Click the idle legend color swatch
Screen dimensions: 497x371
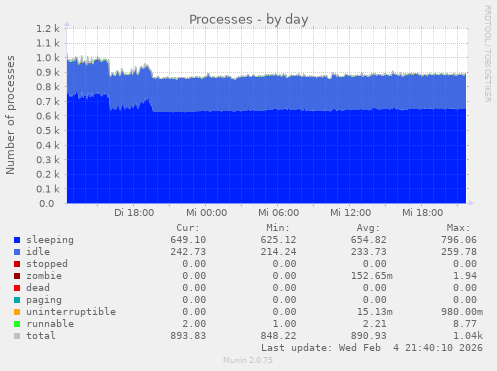(17, 252)
